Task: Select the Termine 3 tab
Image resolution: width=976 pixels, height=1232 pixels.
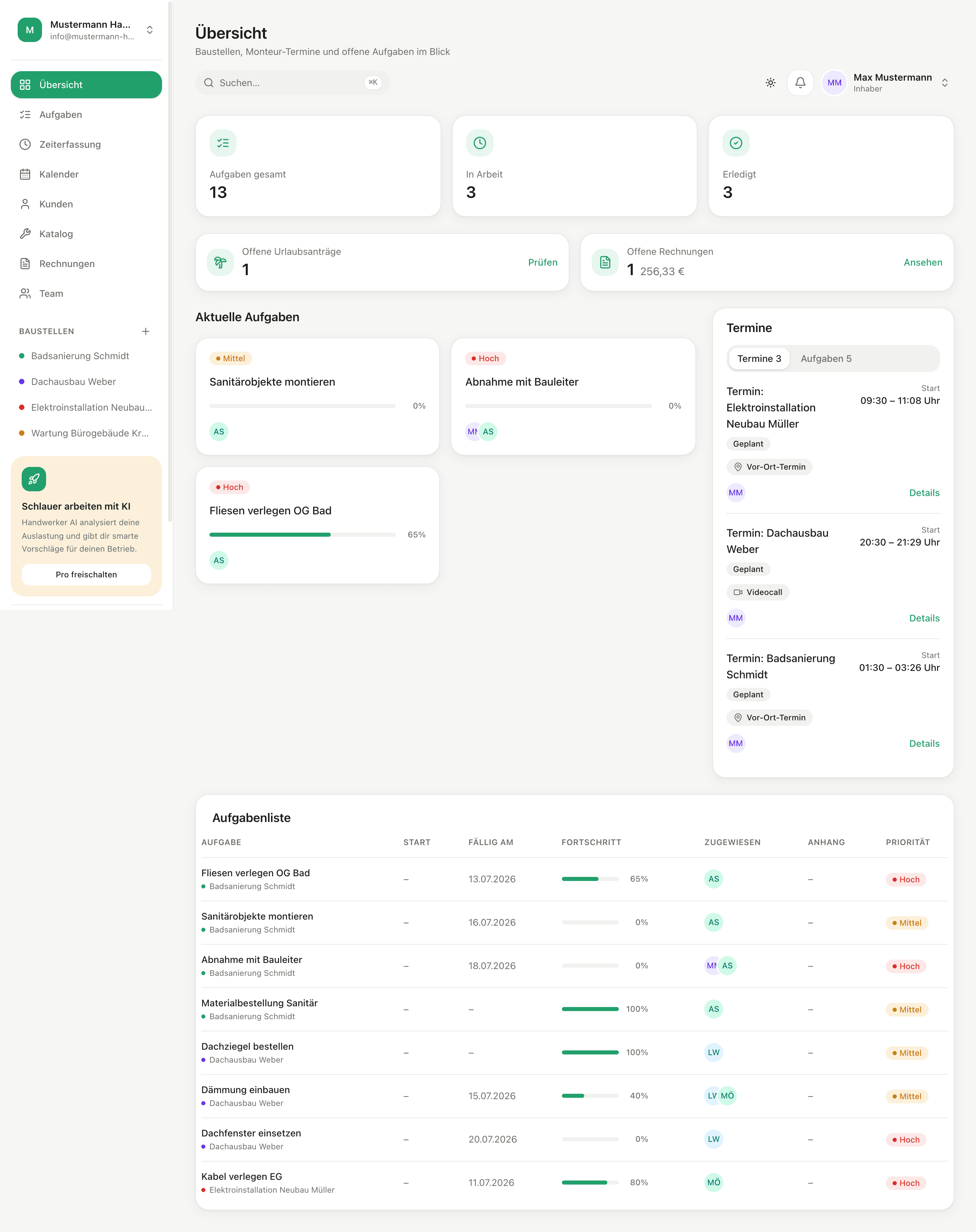Action: click(759, 359)
